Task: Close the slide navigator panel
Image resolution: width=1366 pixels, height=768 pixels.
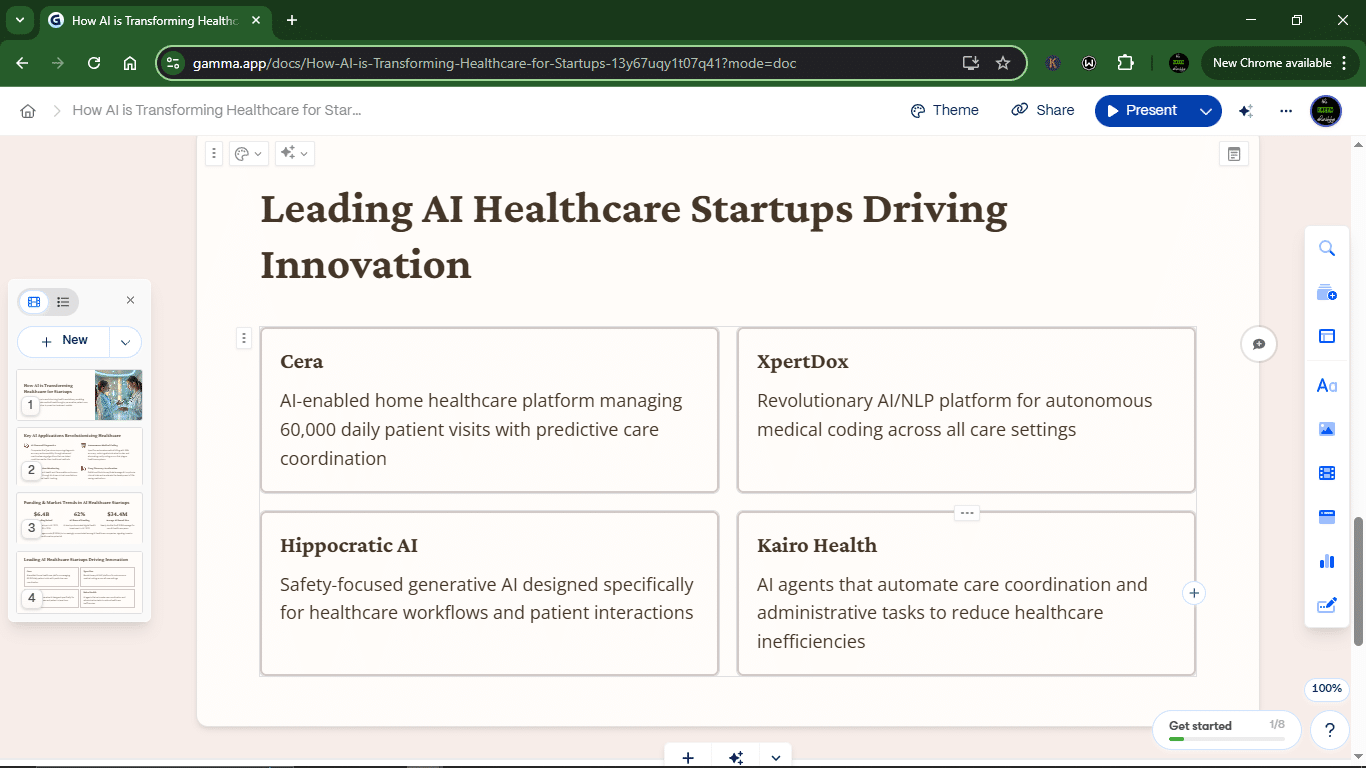Action: coord(130,300)
